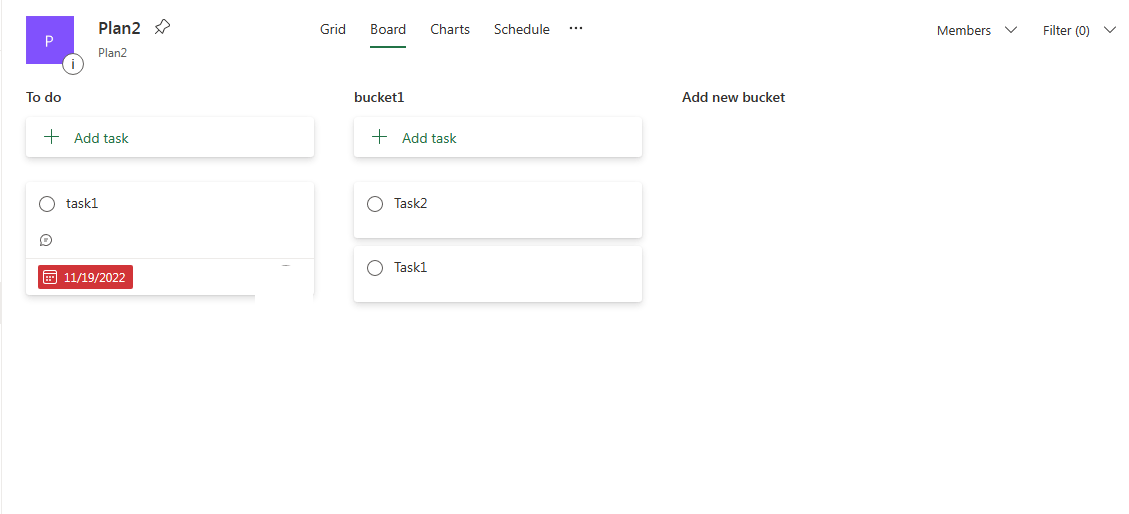The height and width of the screenshot is (514, 1129).
Task: Click plus icon in To do column
Action: point(51,137)
